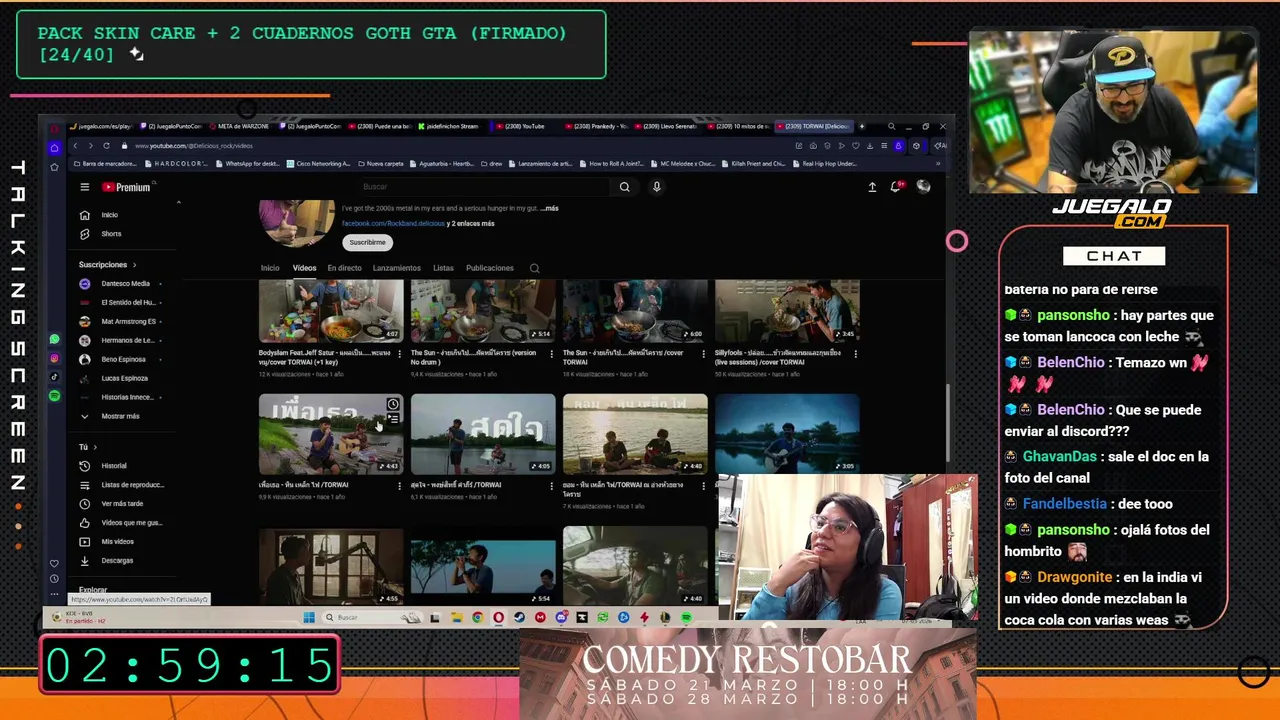This screenshot has width=1280, height=720.
Task: Open Spotify from the Windows taskbar
Action: coord(686,617)
